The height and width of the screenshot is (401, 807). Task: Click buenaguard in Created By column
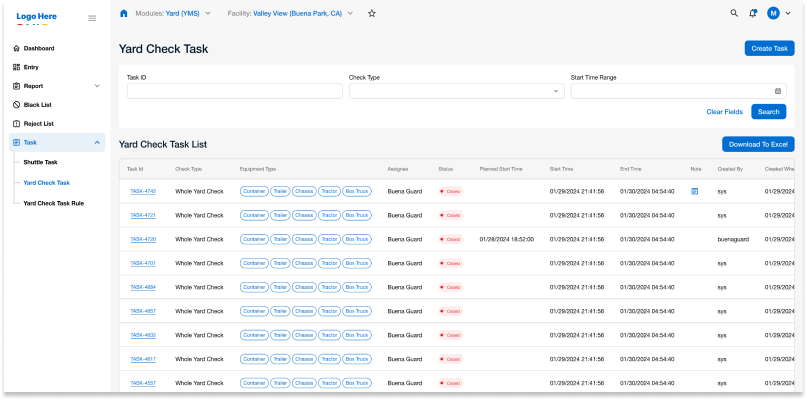(x=733, y=239)
